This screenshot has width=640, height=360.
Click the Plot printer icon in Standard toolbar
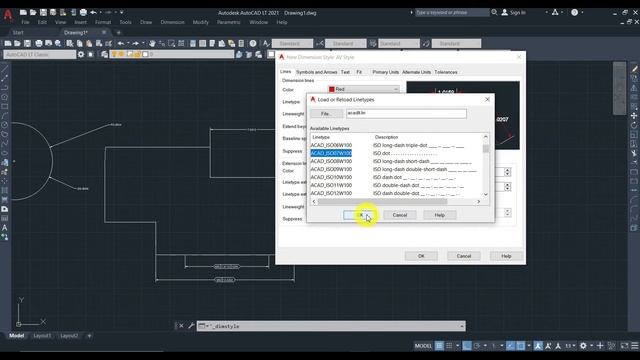[x=39, y=43]
